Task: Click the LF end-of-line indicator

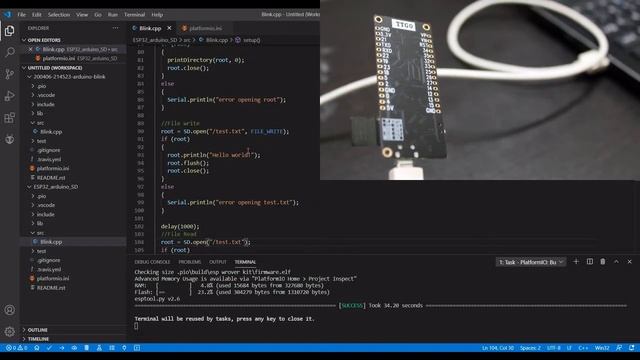Action: point(569,348)
